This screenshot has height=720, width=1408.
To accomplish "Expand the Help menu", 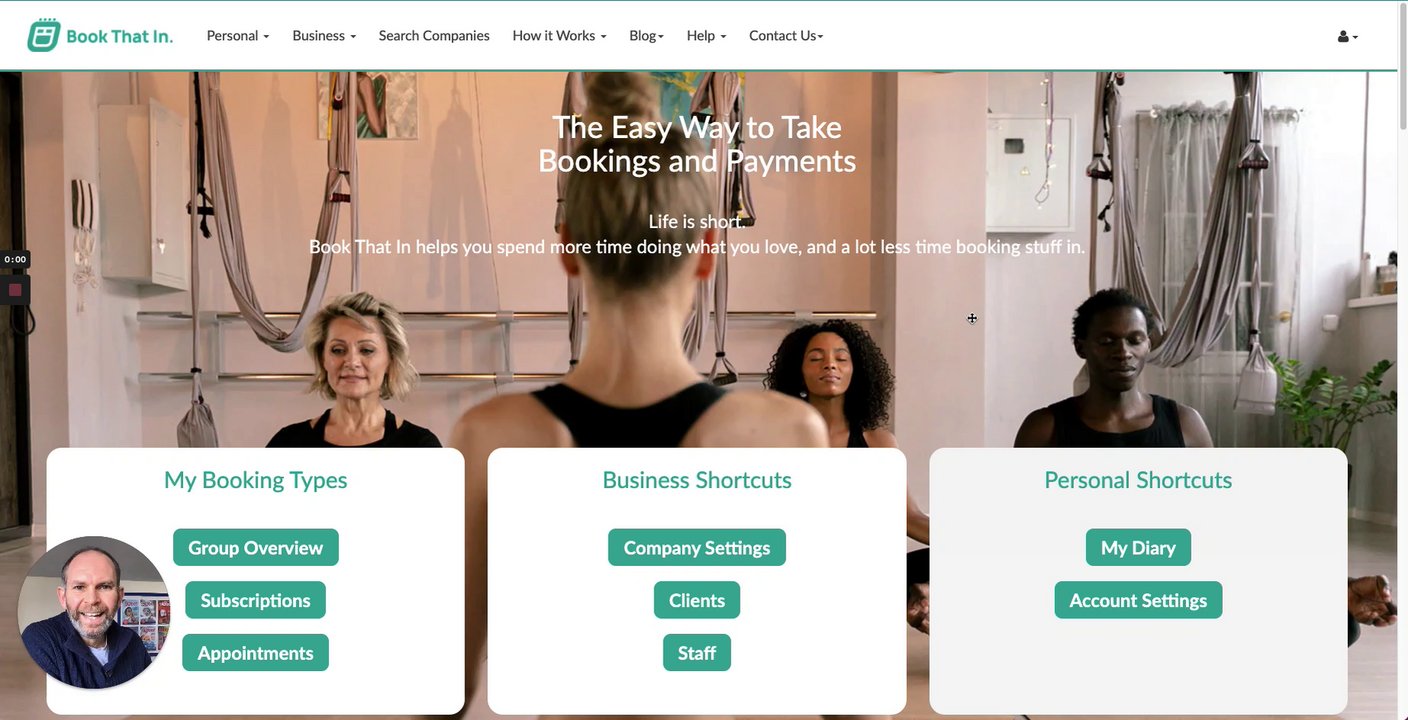I will 706,36.
